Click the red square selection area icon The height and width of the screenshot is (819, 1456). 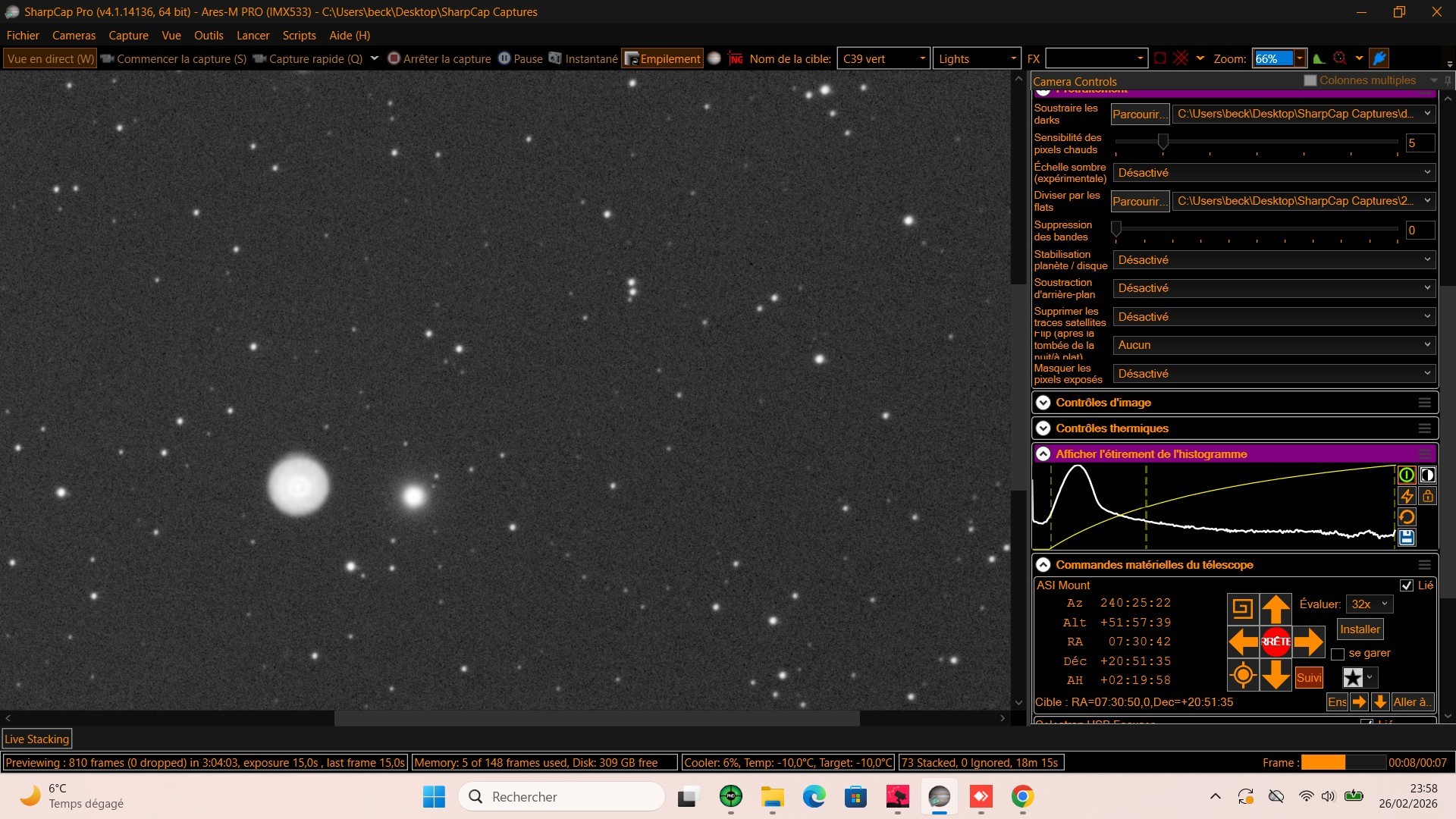[x=1160, y=58]
